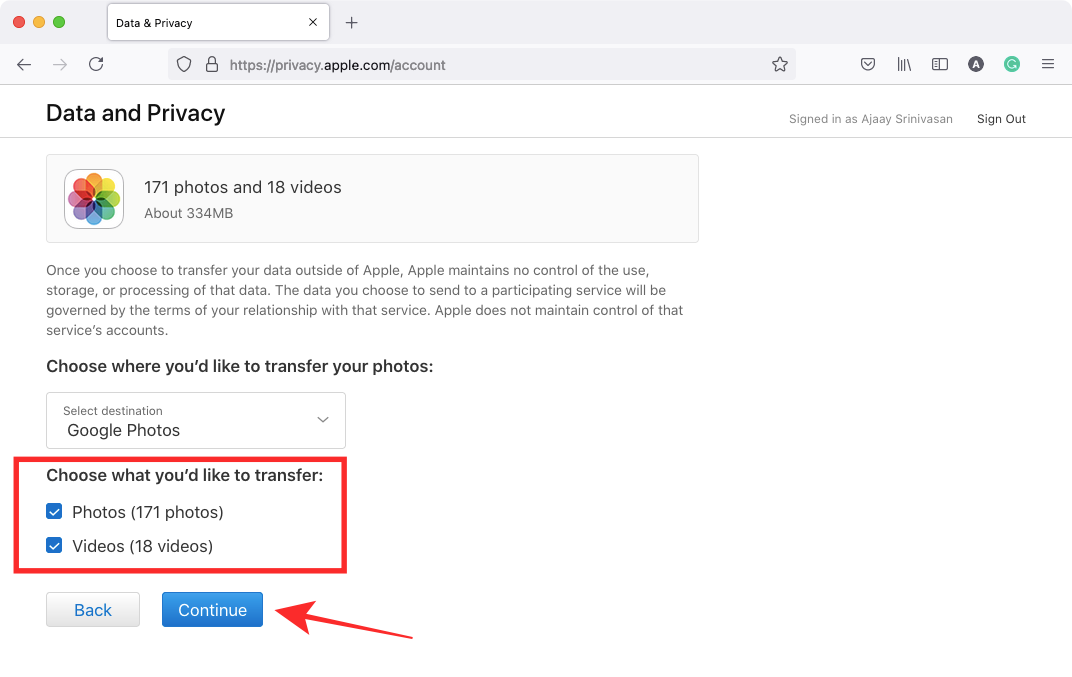Click the Photos app icon thumbnail

click(94, 199)
